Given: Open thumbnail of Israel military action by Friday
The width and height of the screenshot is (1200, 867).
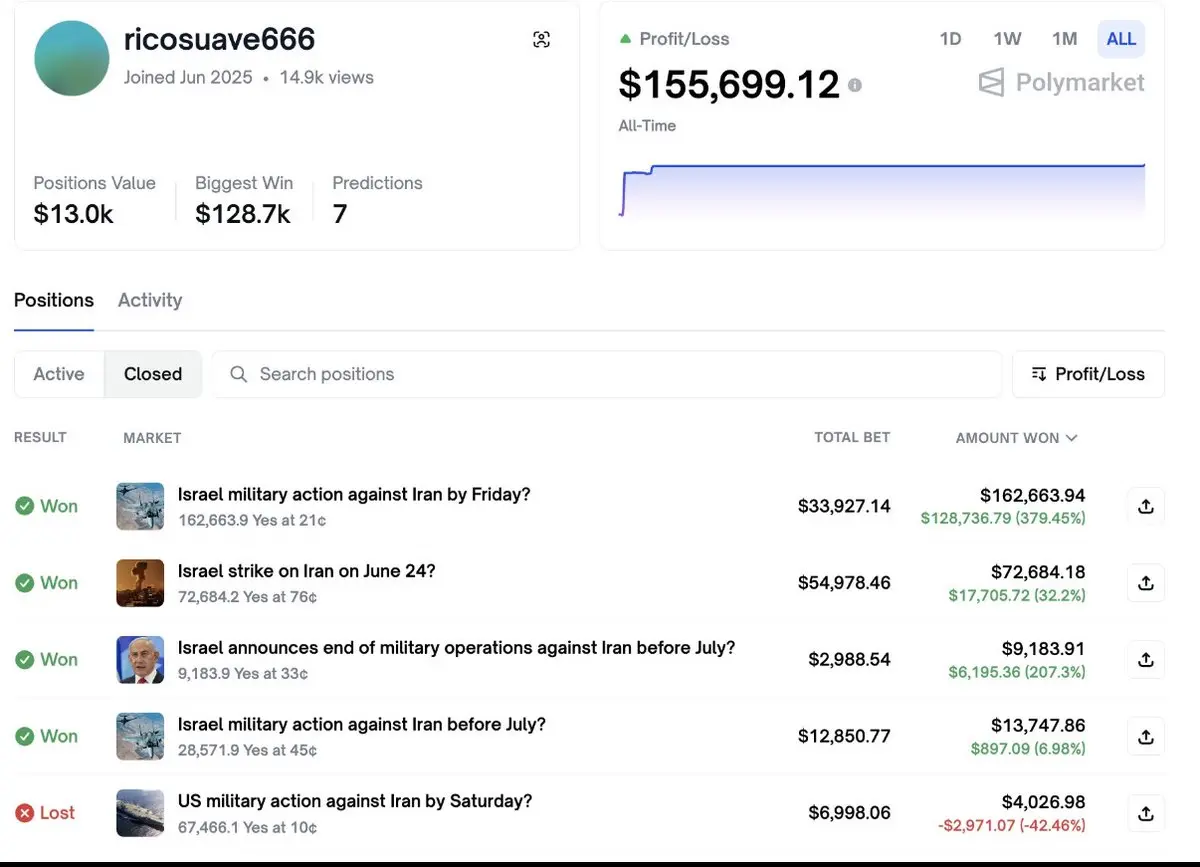Looking at the screenshot, I should coord(140,506).
